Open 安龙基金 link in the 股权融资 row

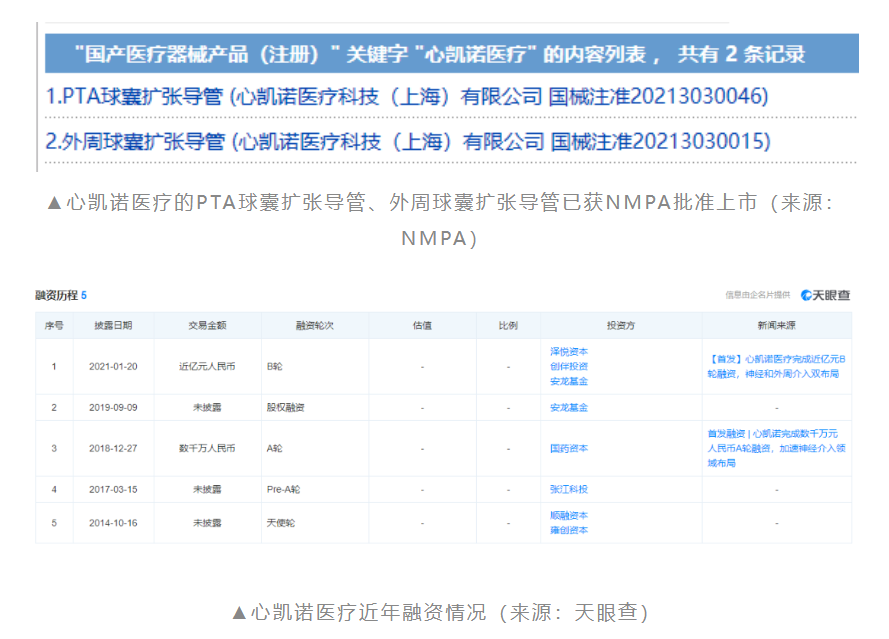(569, 407)
